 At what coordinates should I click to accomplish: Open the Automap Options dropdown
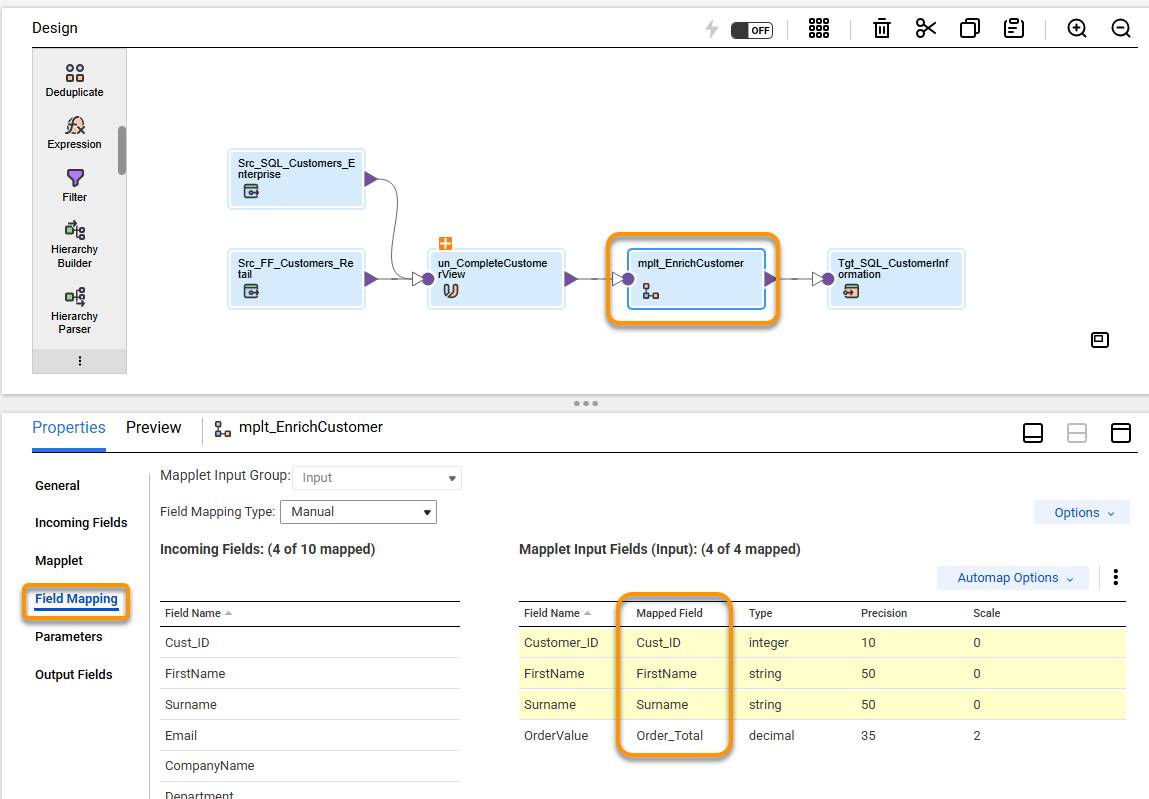point(1013,578)
